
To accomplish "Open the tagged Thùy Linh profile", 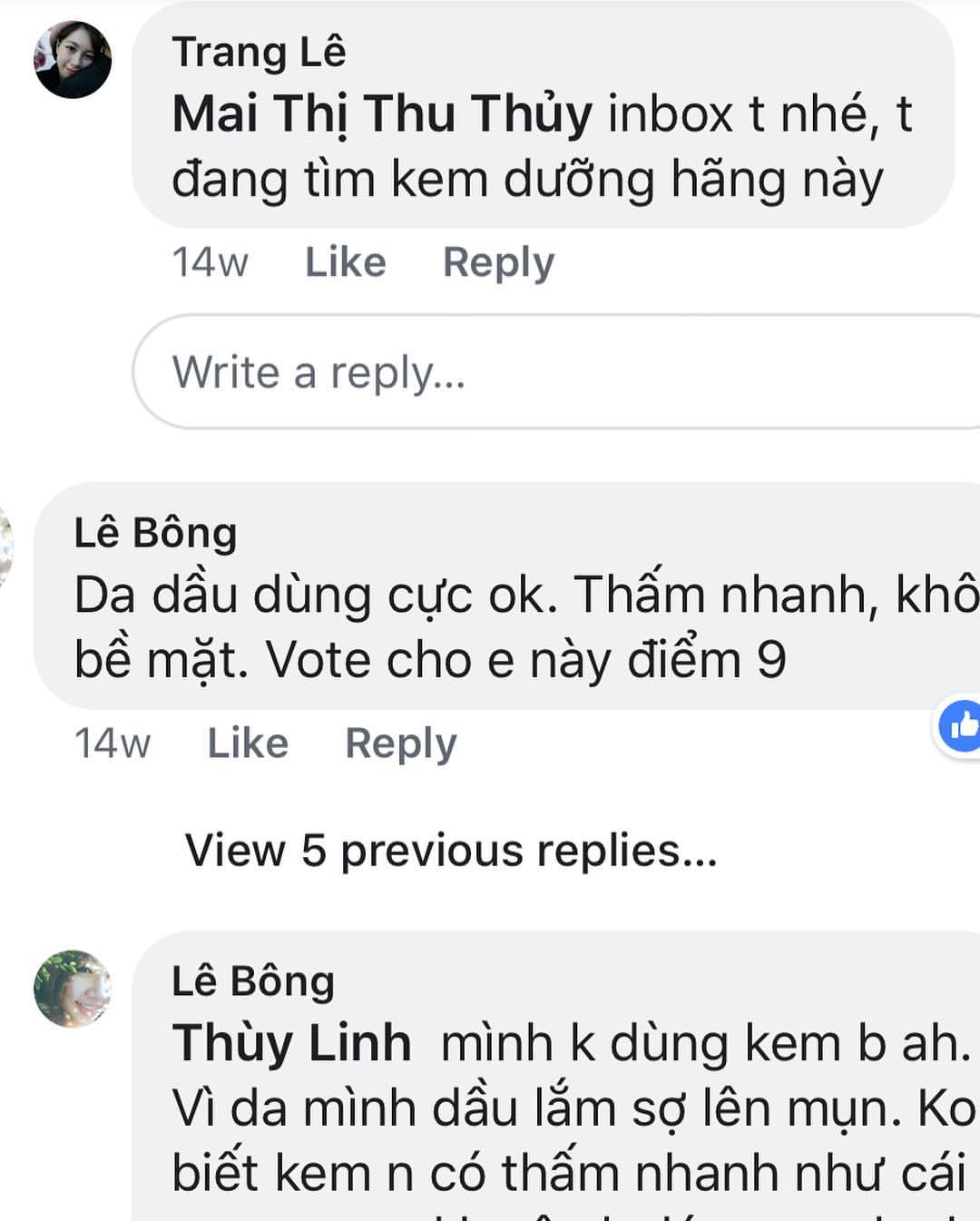I will point(291,1043).
